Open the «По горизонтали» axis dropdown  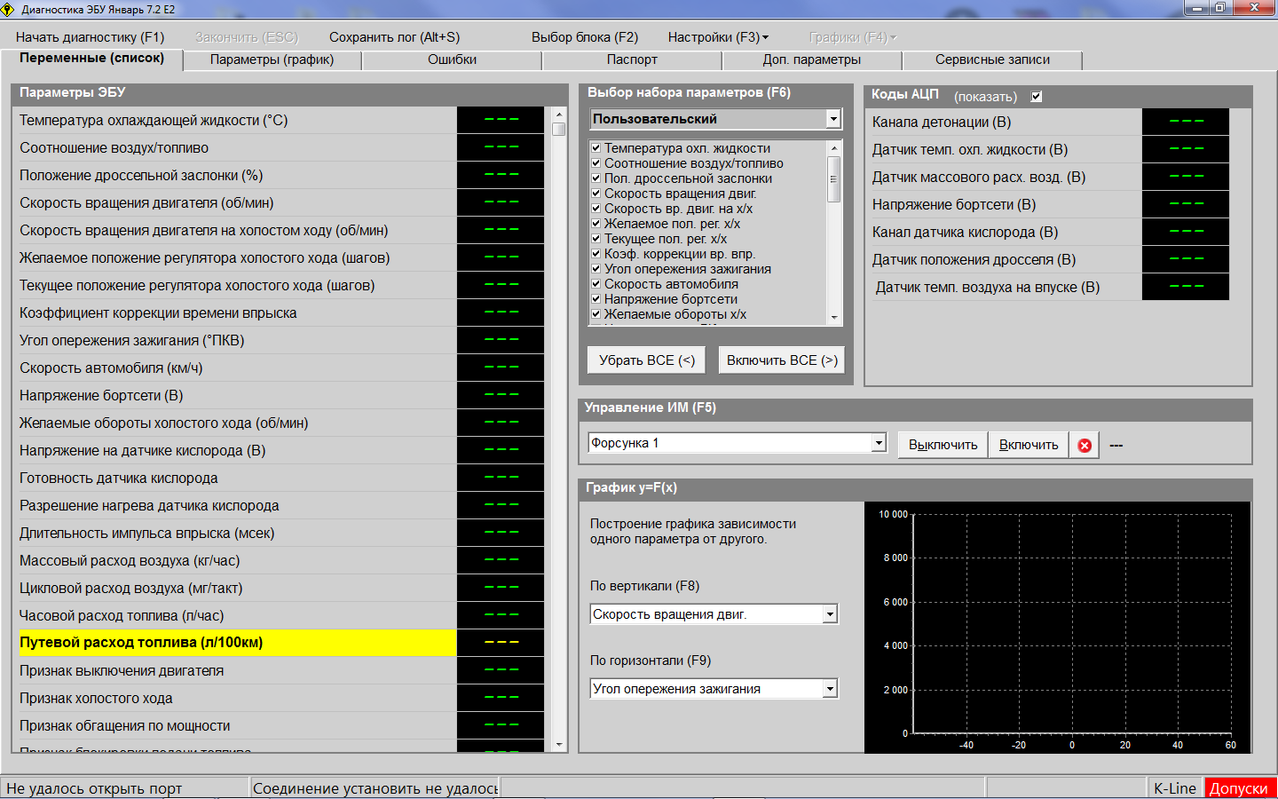pyautogui.click(x=829, y=689)
